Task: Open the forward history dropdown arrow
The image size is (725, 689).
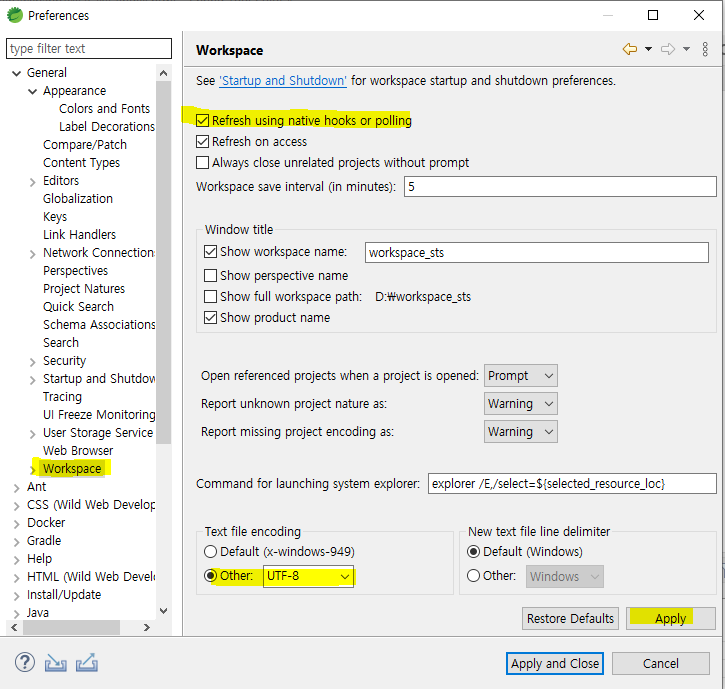Action: (686, 49)
